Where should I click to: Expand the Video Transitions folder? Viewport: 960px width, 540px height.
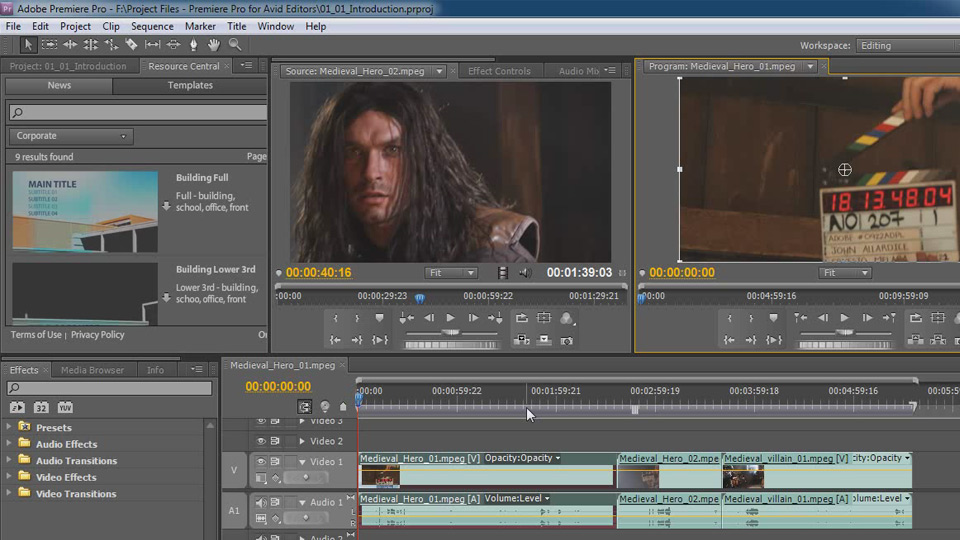9,493
